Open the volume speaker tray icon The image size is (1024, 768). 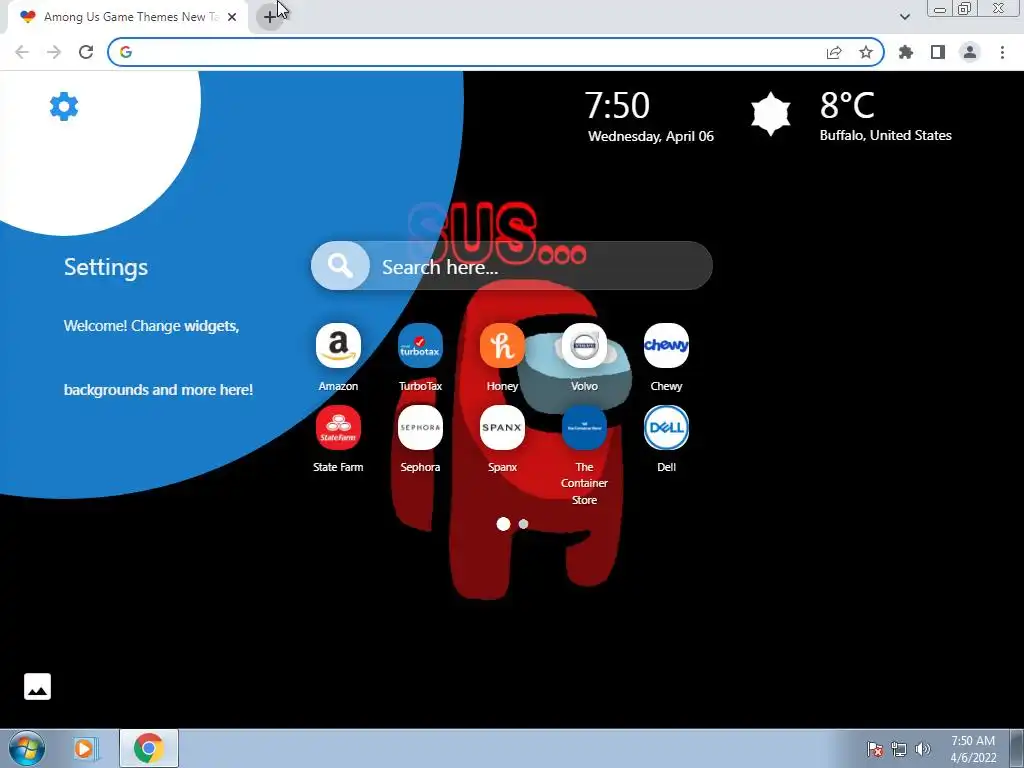923,749
